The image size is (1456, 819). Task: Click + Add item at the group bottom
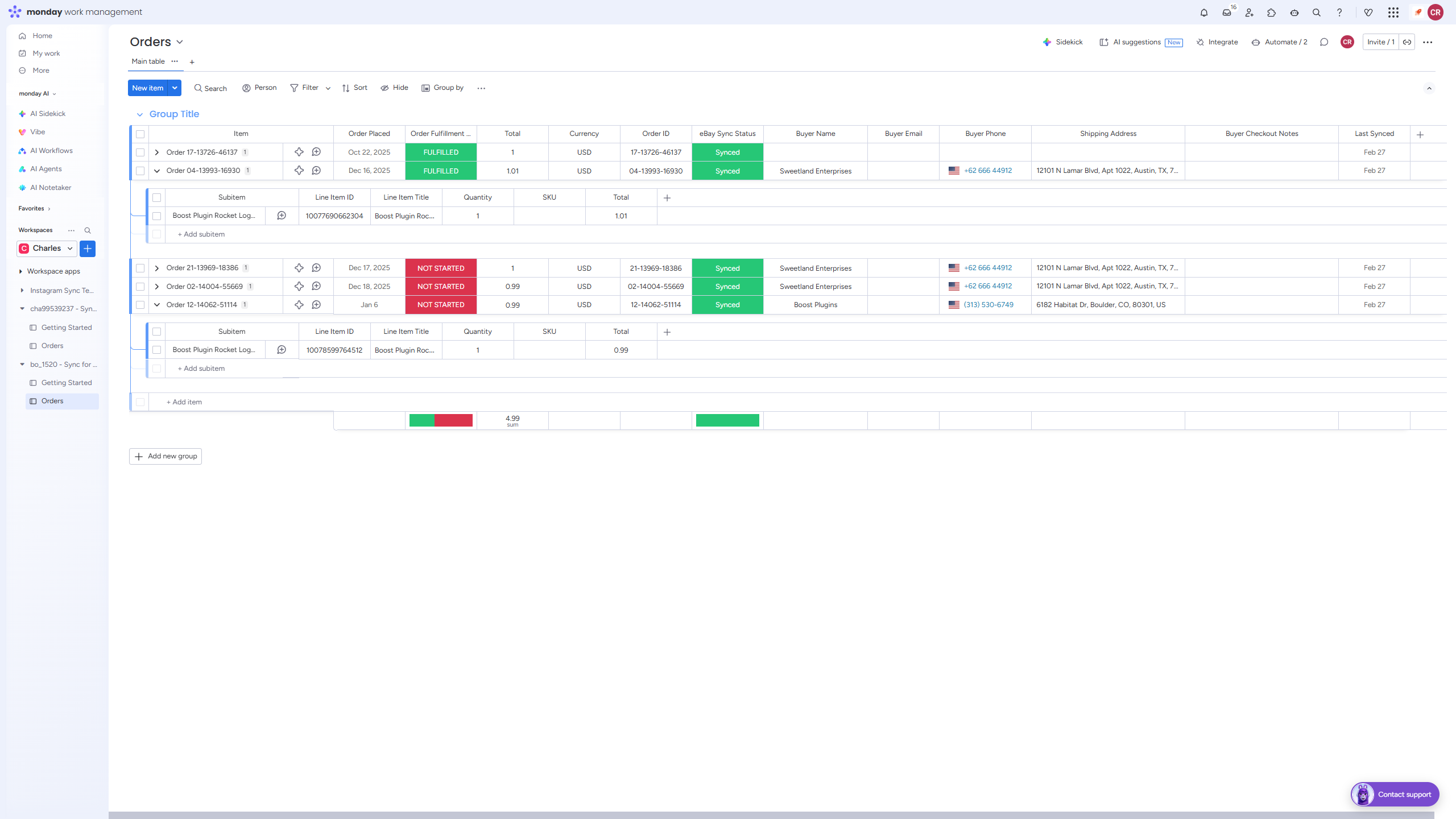pyautogui.click(x=183, y=402)
